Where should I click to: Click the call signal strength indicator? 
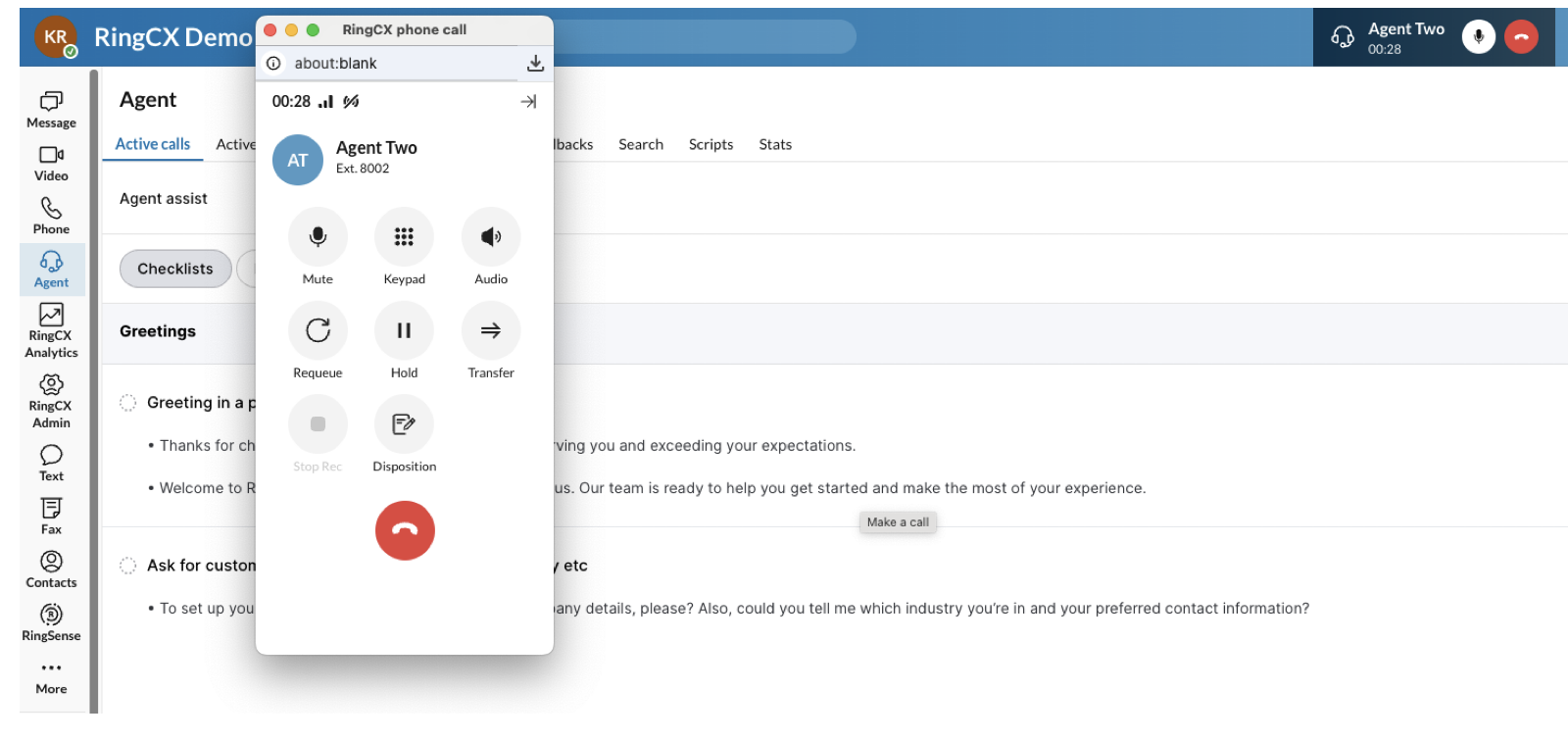[325, 101]
